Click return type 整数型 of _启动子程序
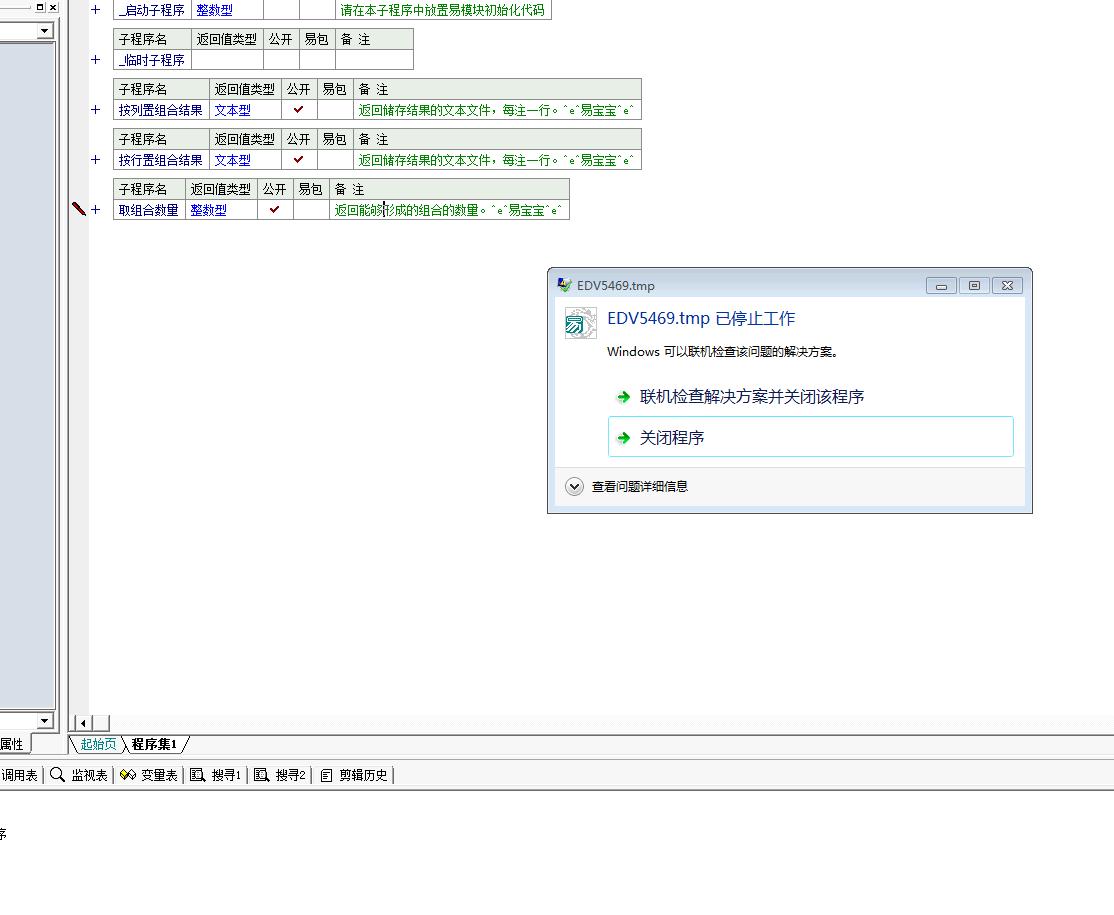 point(215,10)
